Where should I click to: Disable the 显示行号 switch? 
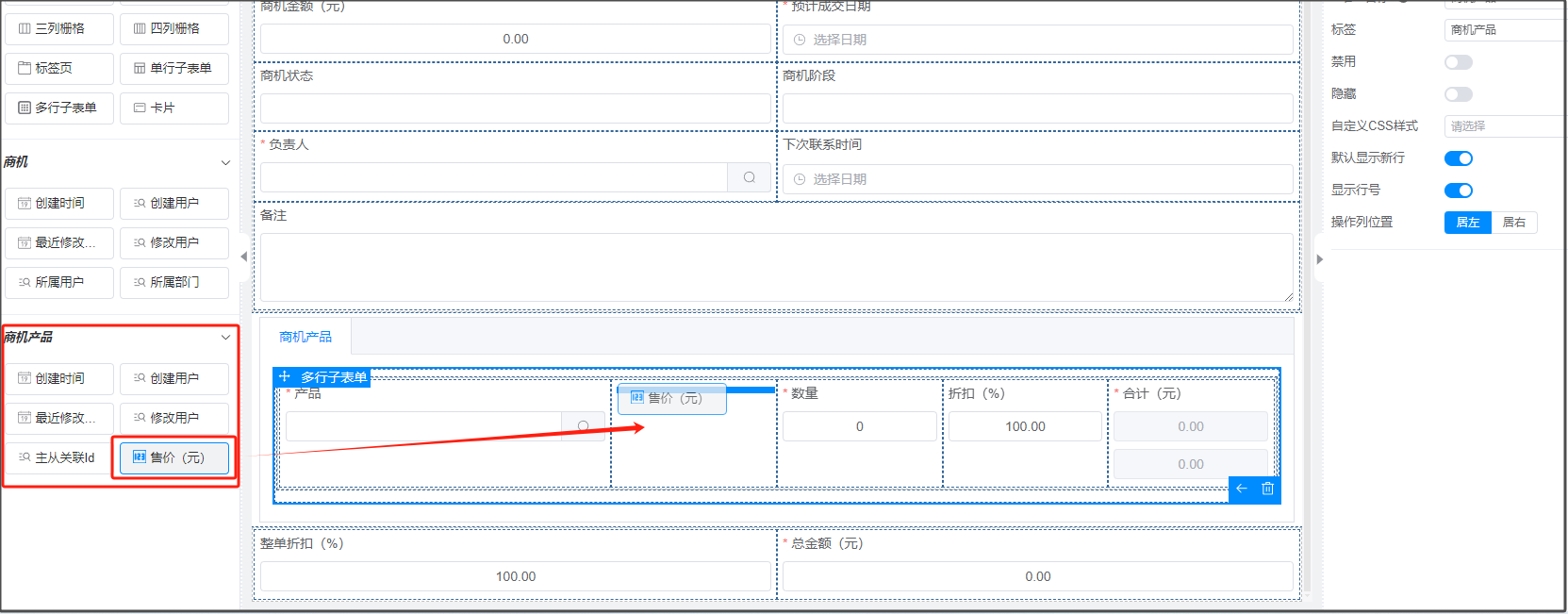pos(1458,191)
